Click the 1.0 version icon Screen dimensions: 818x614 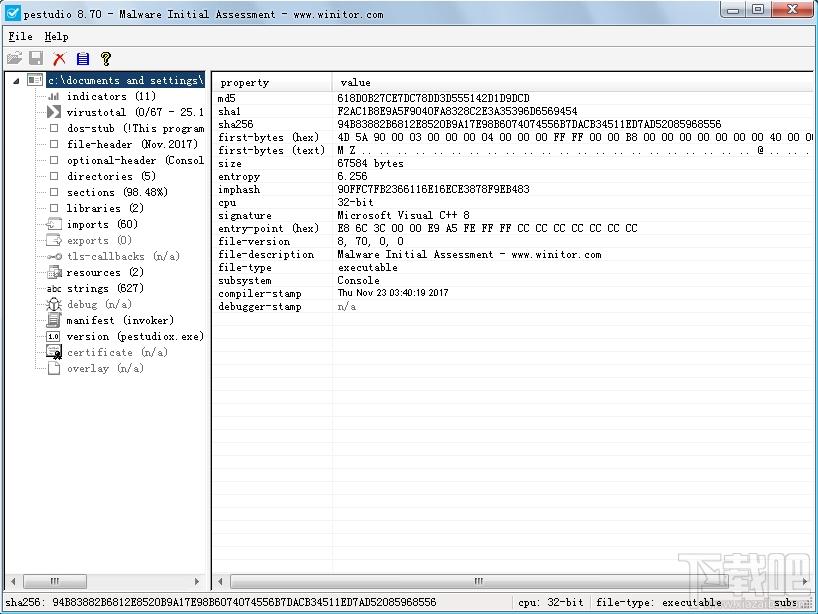click(x=53, y=336)
